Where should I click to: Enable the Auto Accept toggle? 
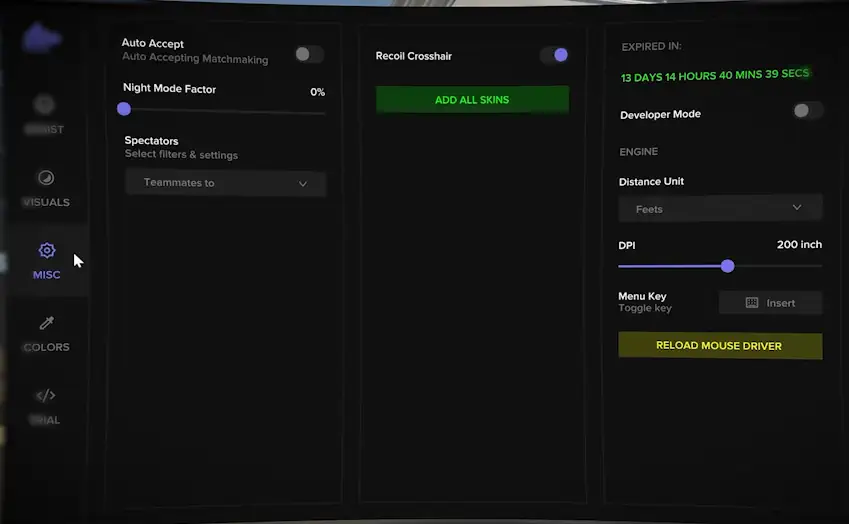click(x=309, y=54)
